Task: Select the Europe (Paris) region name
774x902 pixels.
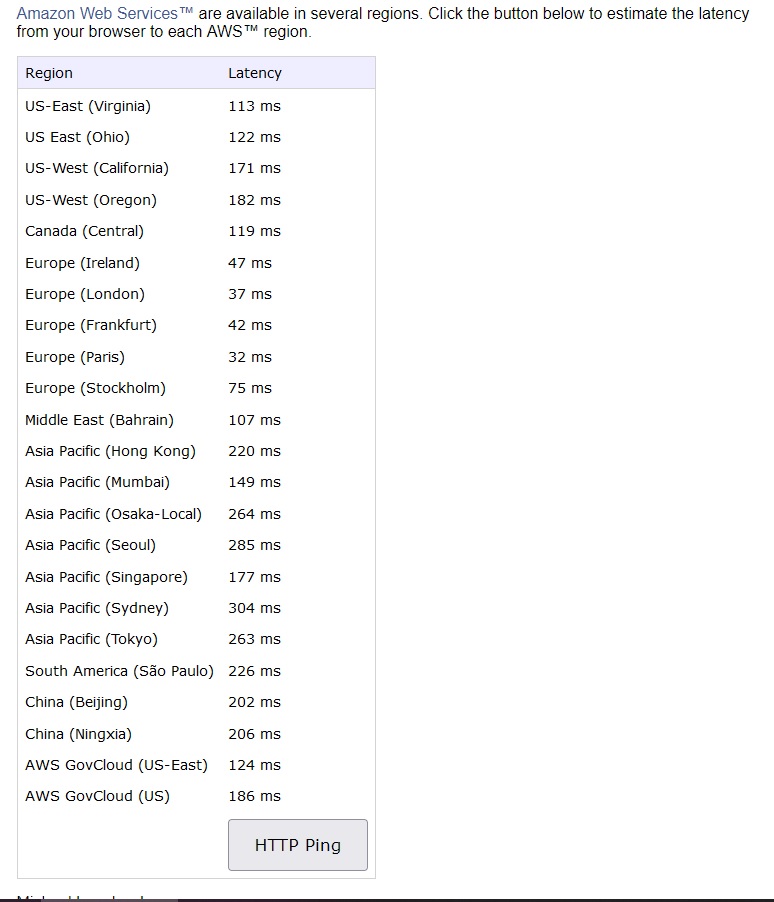Action: (x=75, y=357)
